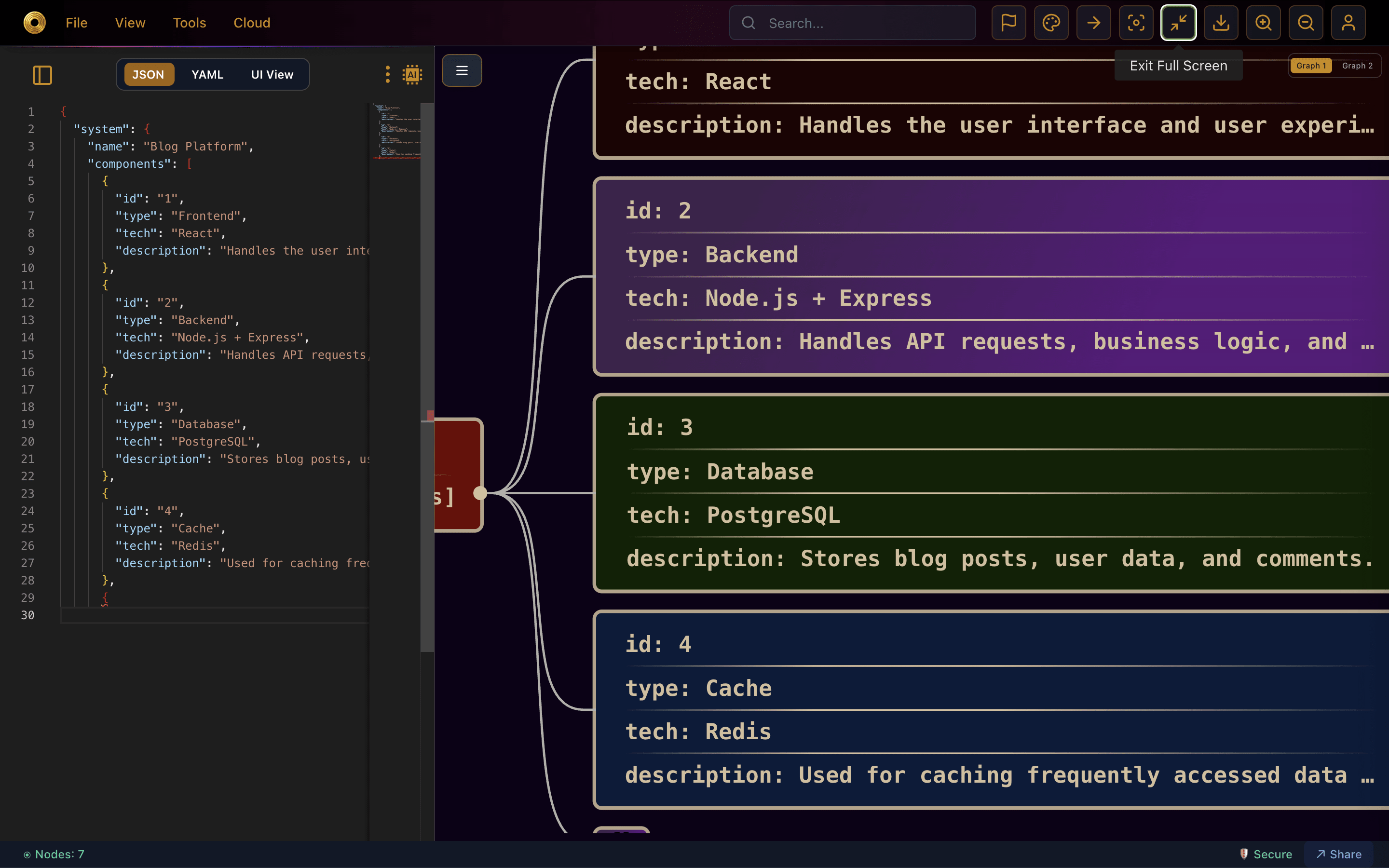Click "tech: React" row
This screenshot has width=1389, height=868.
point(698,81)
